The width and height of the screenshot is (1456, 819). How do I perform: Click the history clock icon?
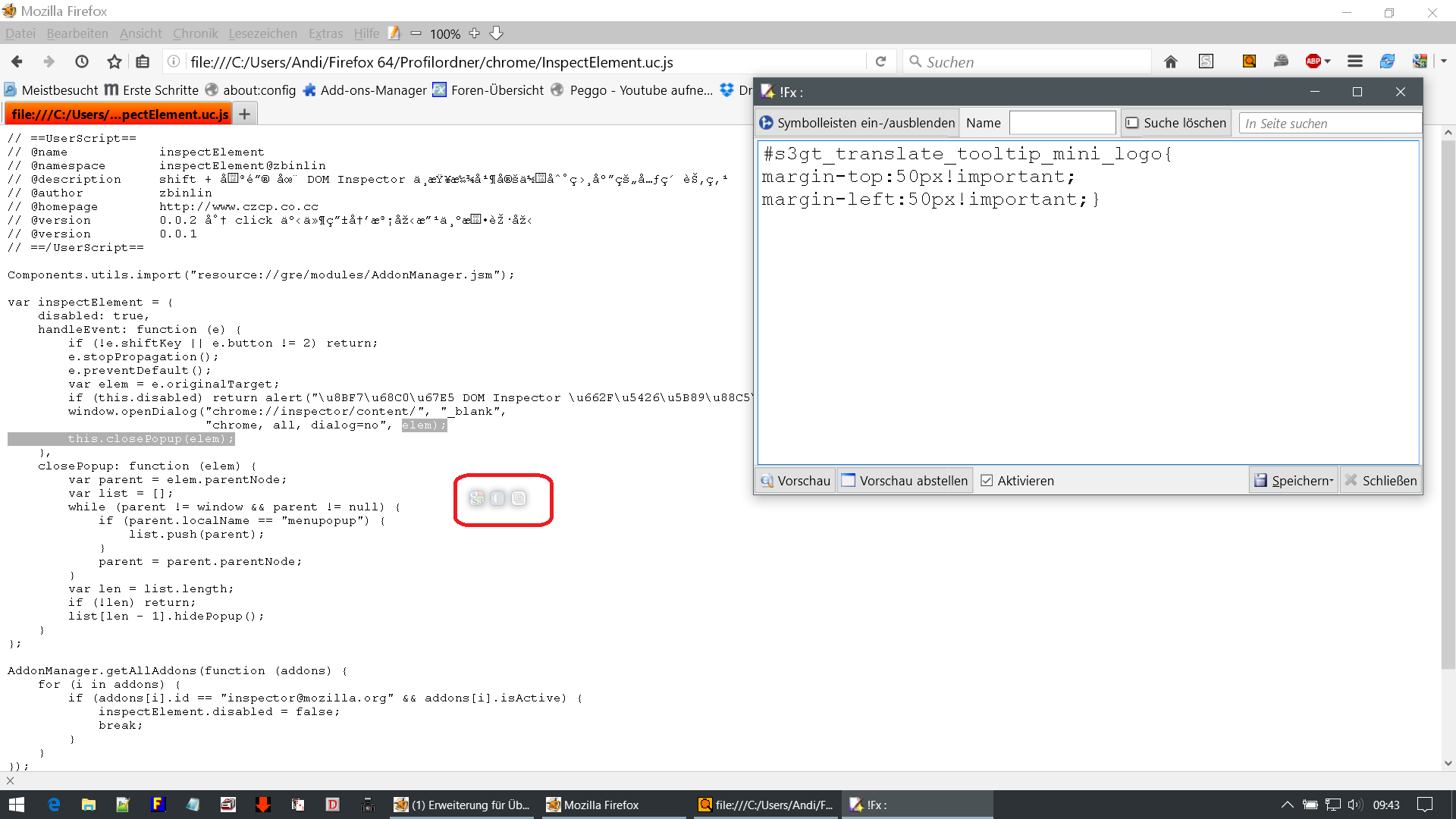(82, 62)
